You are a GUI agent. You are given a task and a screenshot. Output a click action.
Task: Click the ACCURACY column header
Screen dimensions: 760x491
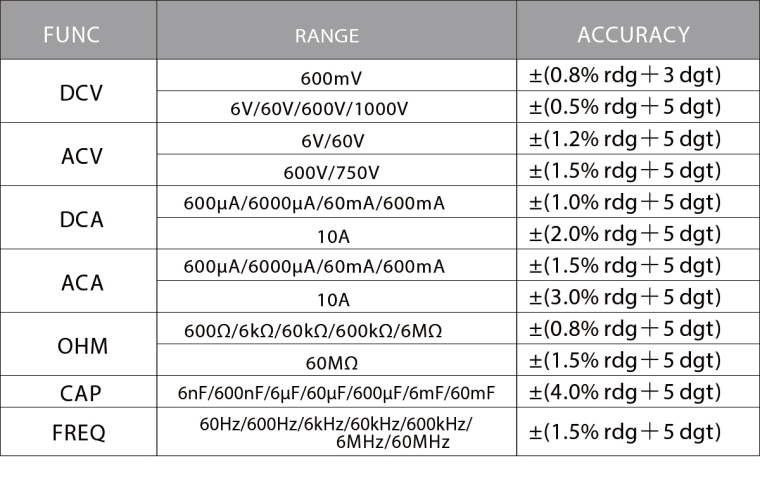click(633, 35)
